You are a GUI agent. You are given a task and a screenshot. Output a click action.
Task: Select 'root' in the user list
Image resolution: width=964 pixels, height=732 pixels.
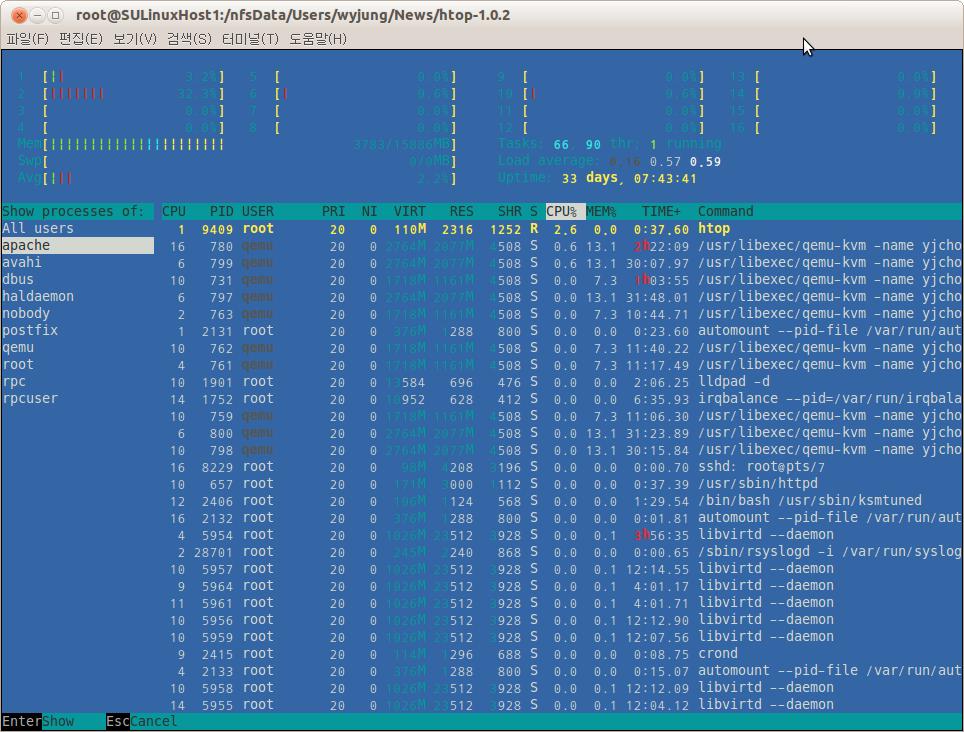click(x=77, y=364)
